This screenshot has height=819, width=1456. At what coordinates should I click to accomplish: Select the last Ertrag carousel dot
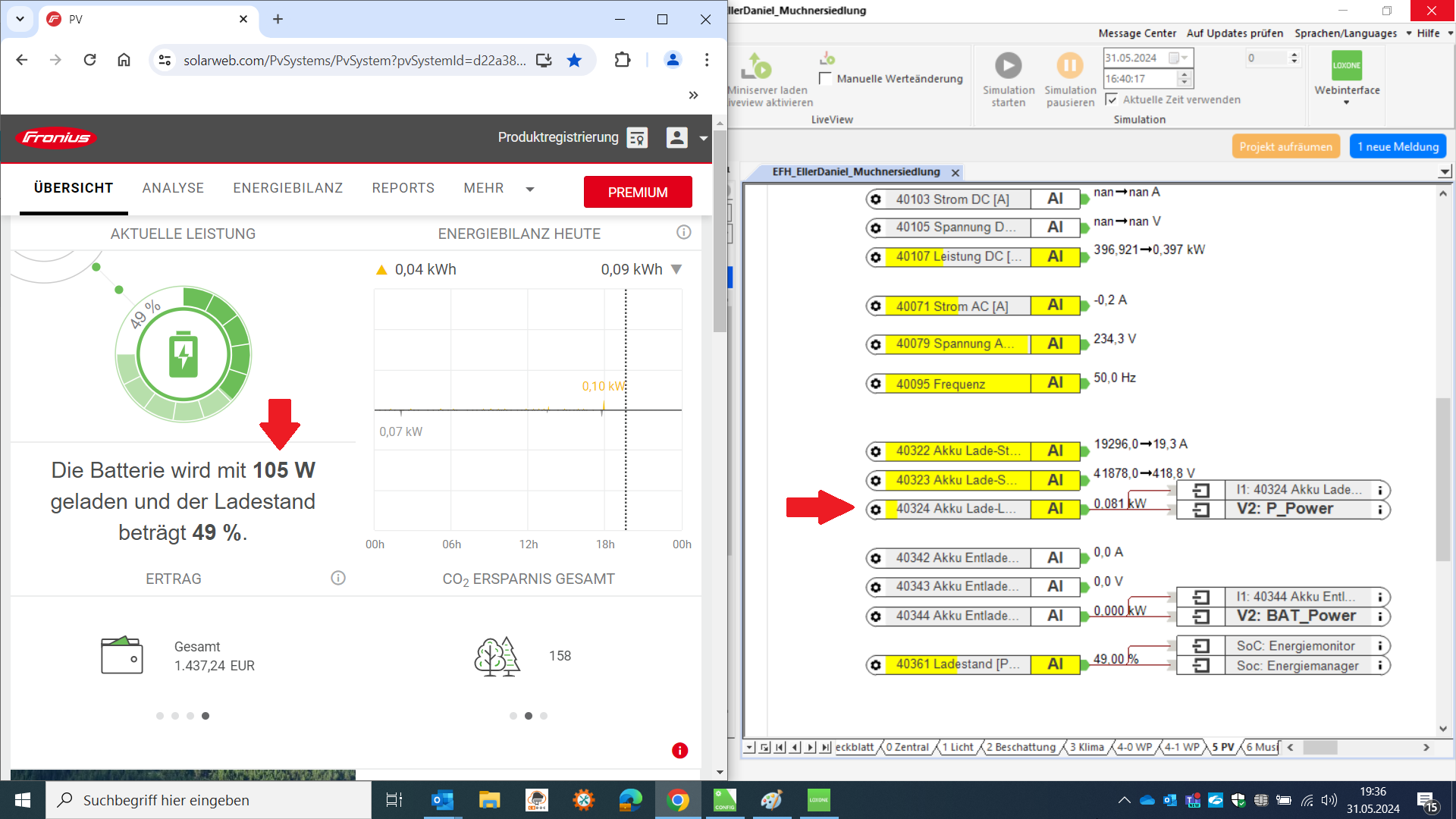pos(206,716)
